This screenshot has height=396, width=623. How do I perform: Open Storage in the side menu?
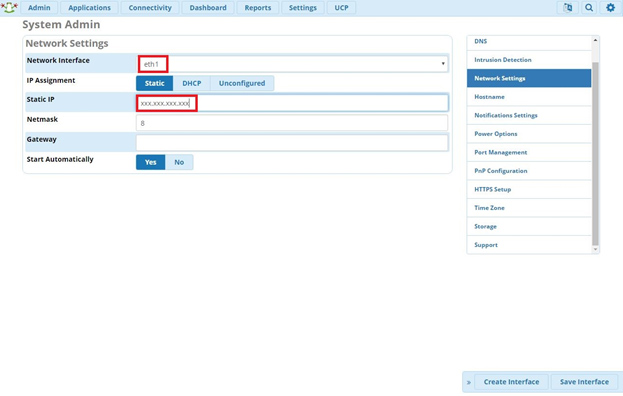[x=529, y=226]
